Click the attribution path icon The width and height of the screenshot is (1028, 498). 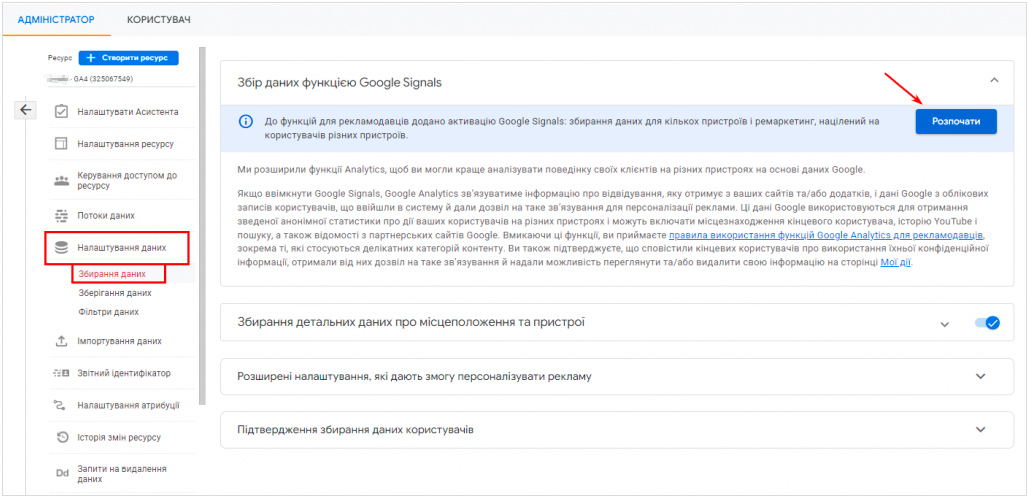coord(62,406)
